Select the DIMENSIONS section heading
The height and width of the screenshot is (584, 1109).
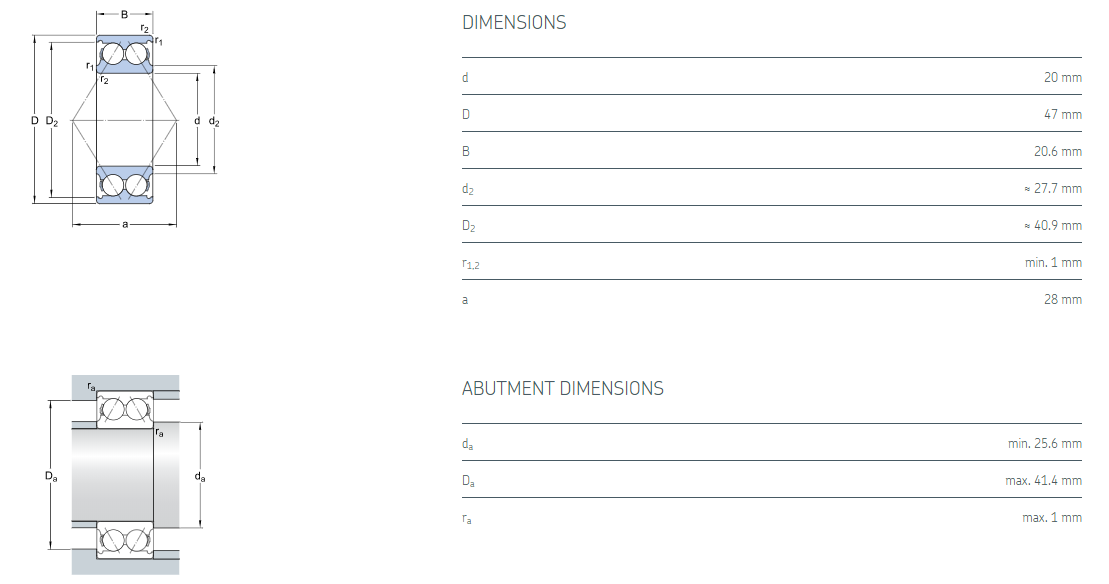point(514,22)
